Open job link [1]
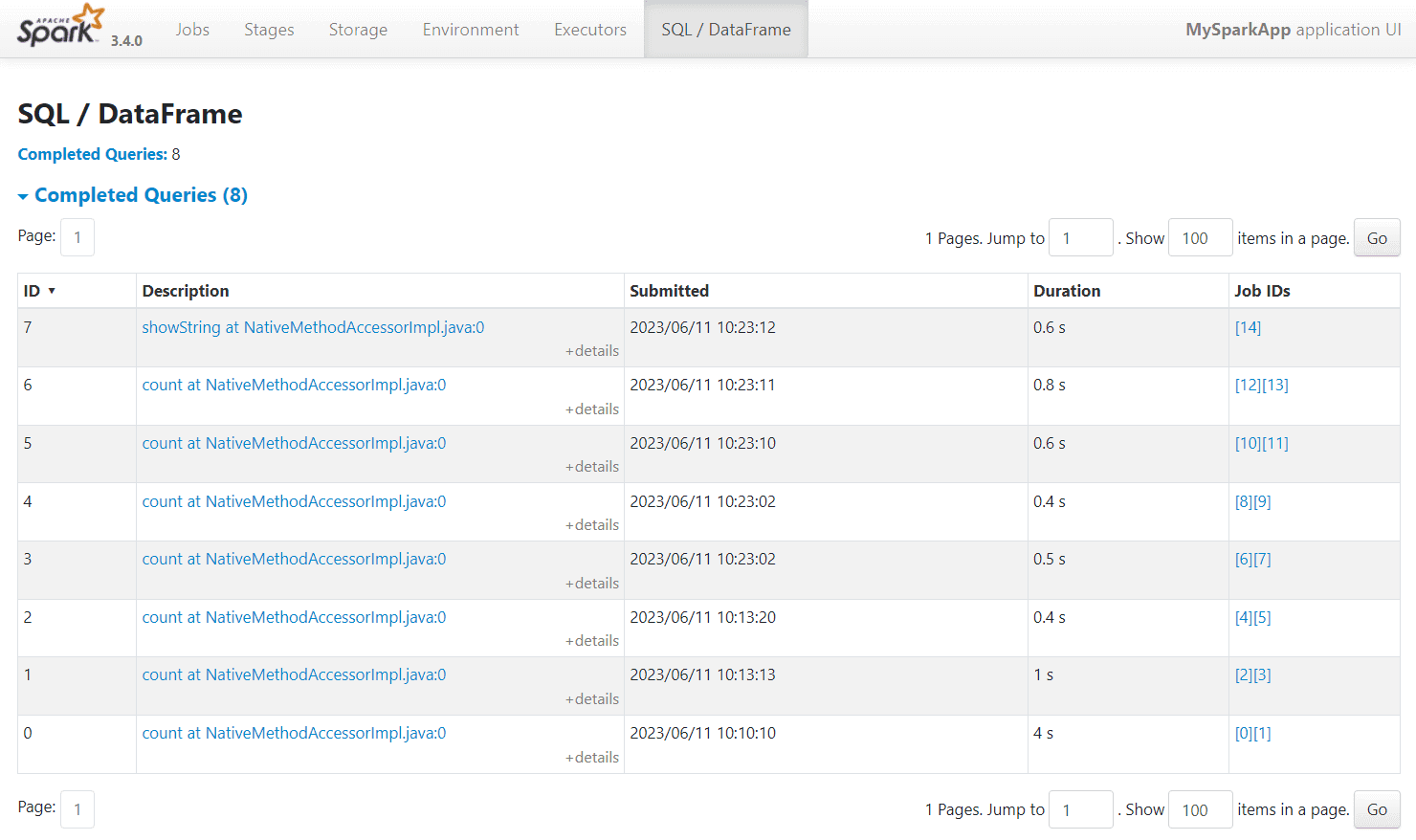The height and width of the screenshot is (840, 1416). coord(1262,733)
